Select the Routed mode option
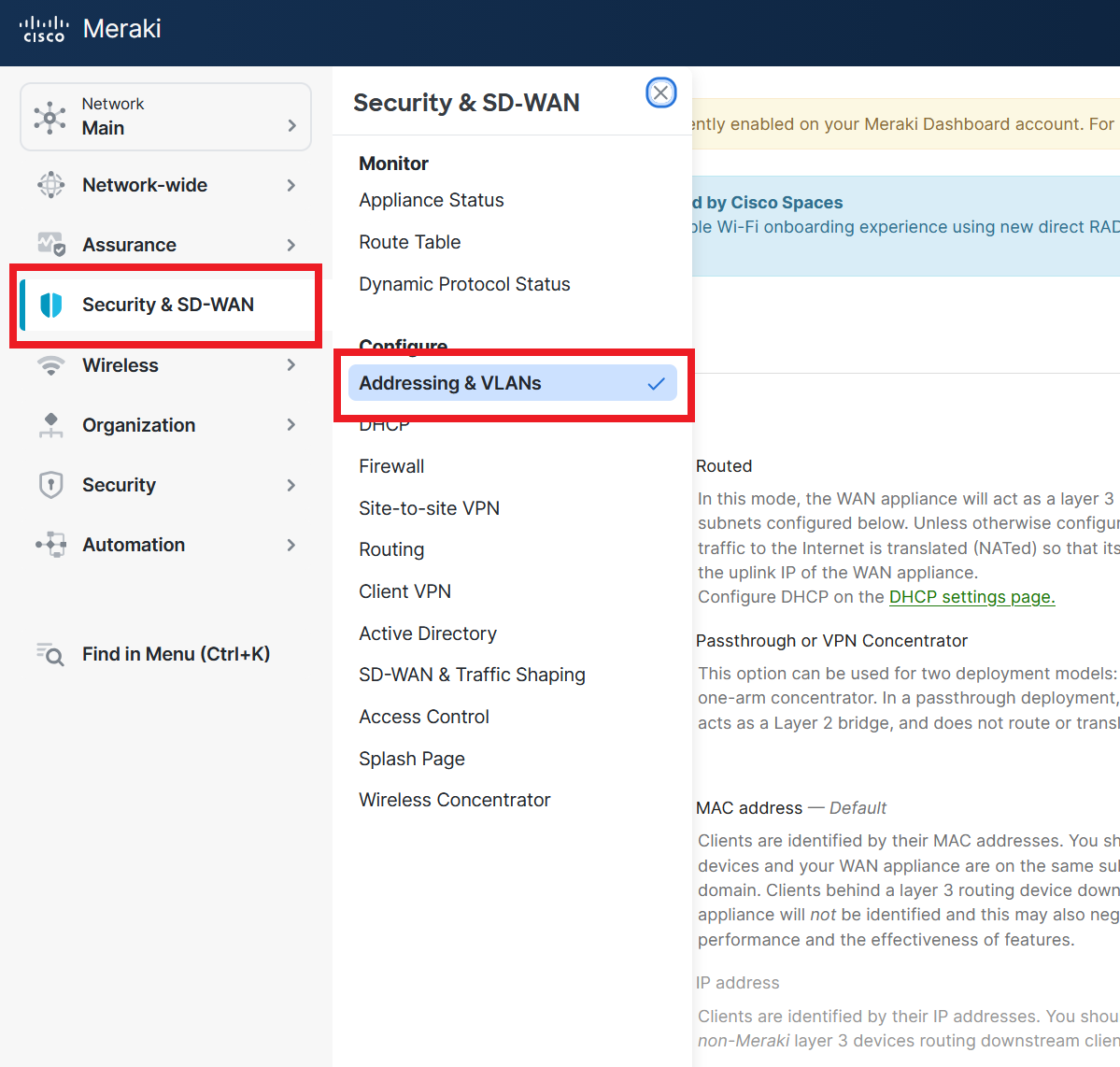This screenshot has width=1120, height=1067. pyautogui.click(x=724, y=466)
